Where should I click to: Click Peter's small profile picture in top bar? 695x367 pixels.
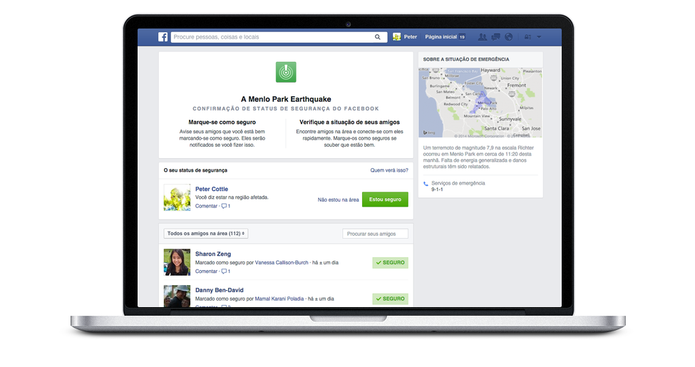point(397,37)
